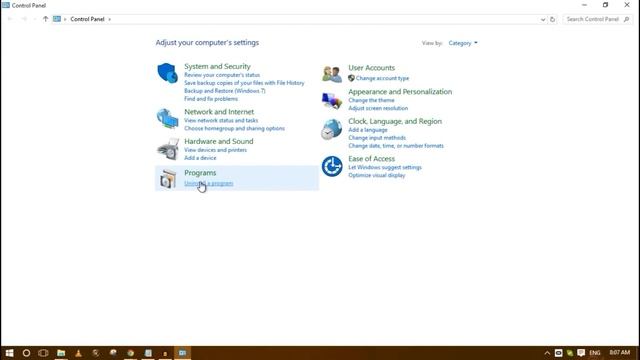Open Task View from the taskbar

point(43,353)
